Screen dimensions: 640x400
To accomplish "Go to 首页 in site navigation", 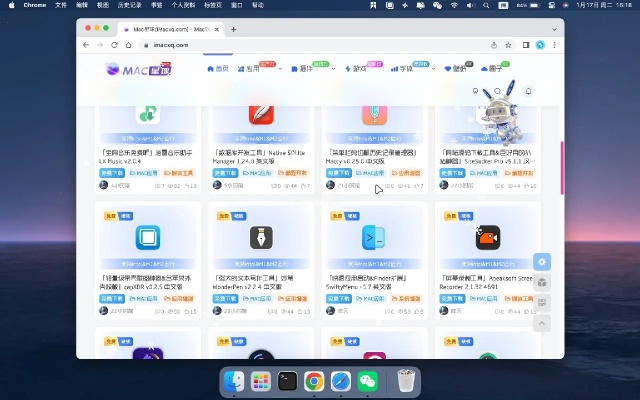I will 217,69.
